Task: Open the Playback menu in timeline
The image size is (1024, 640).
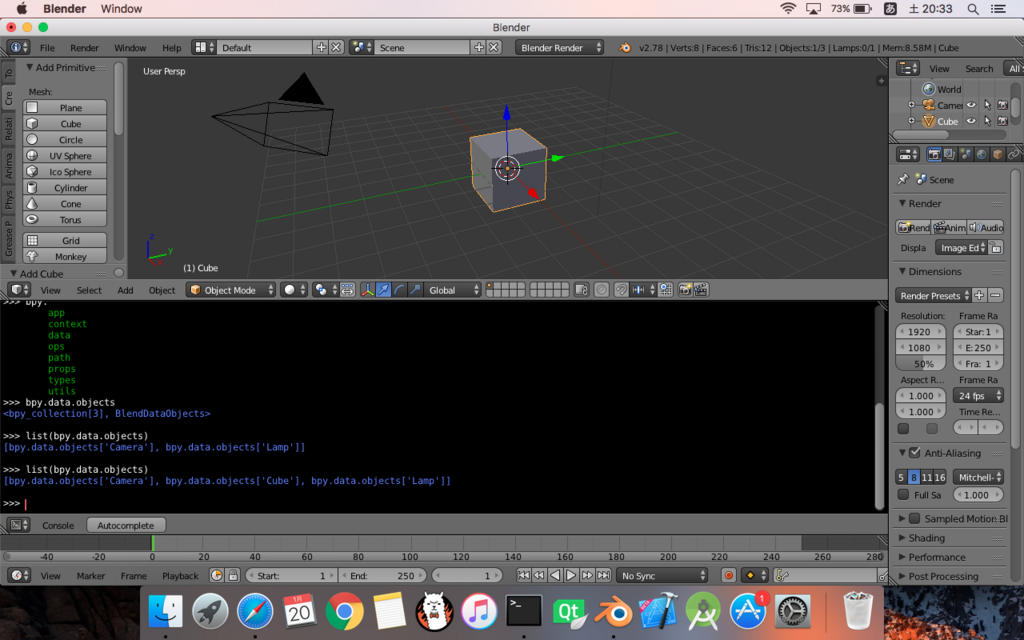Action: (x=180, y=575)
